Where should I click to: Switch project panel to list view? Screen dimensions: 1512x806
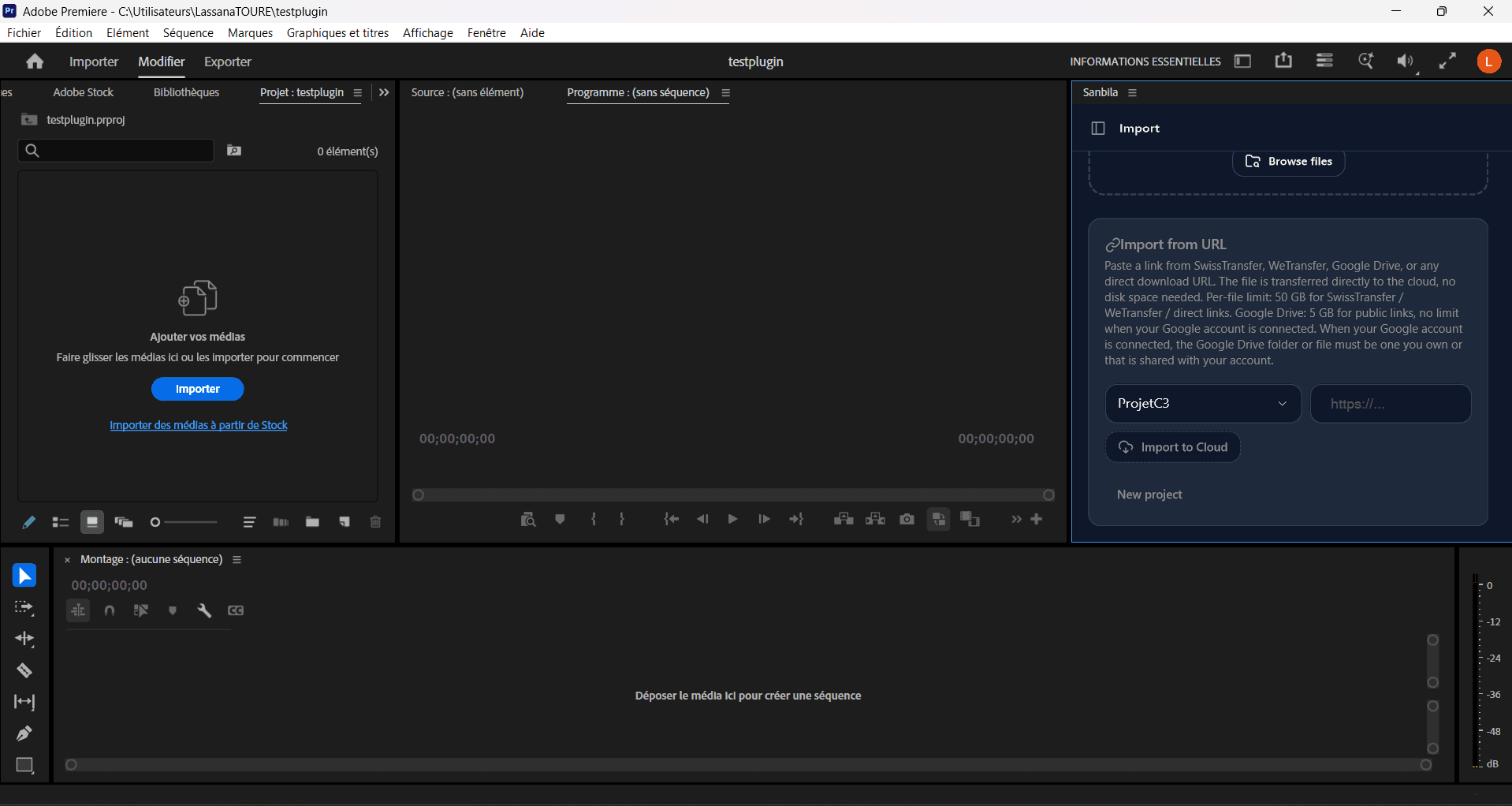coord(61,522)
